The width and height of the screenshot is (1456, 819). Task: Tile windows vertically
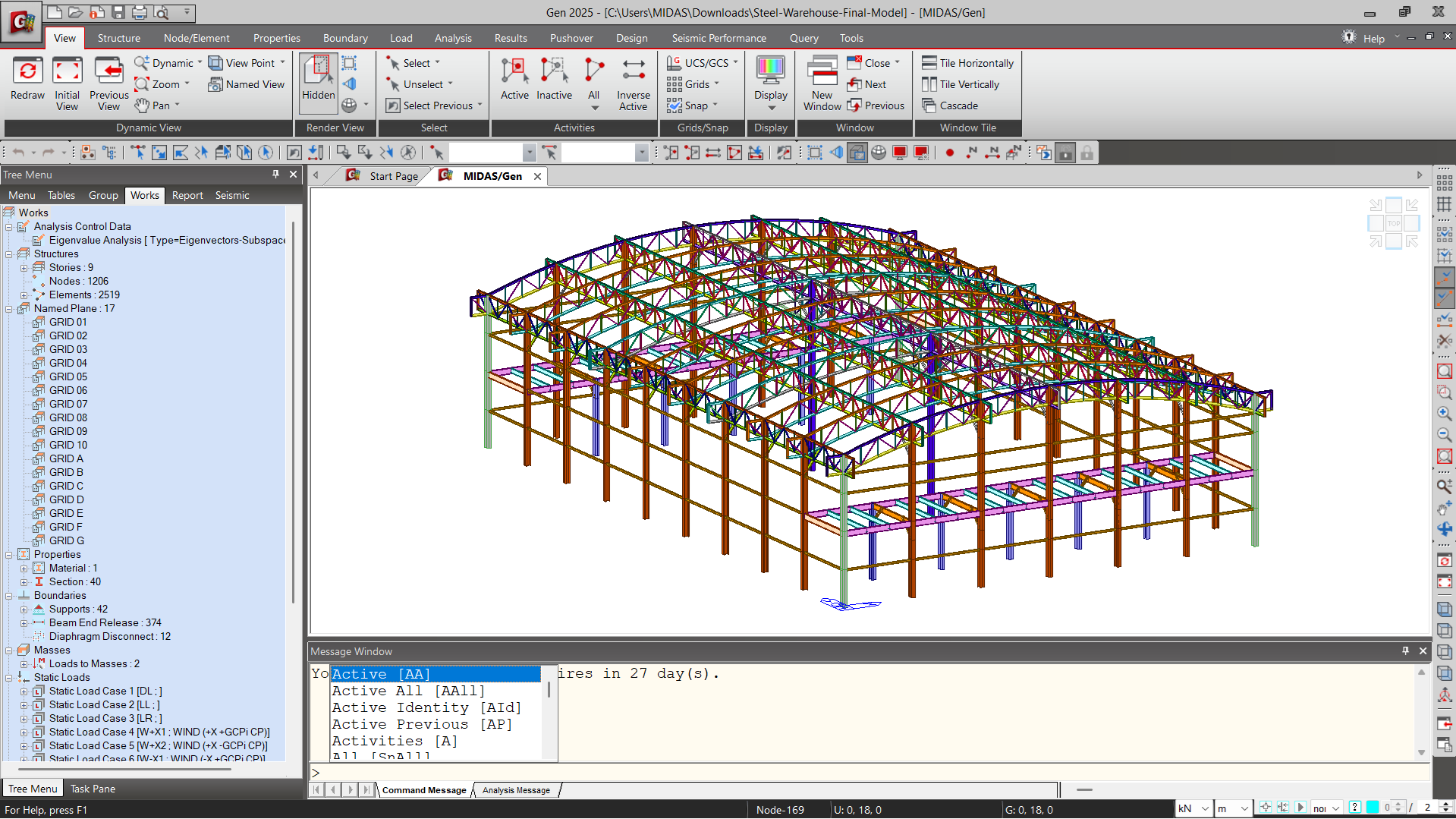pos(961,84)
